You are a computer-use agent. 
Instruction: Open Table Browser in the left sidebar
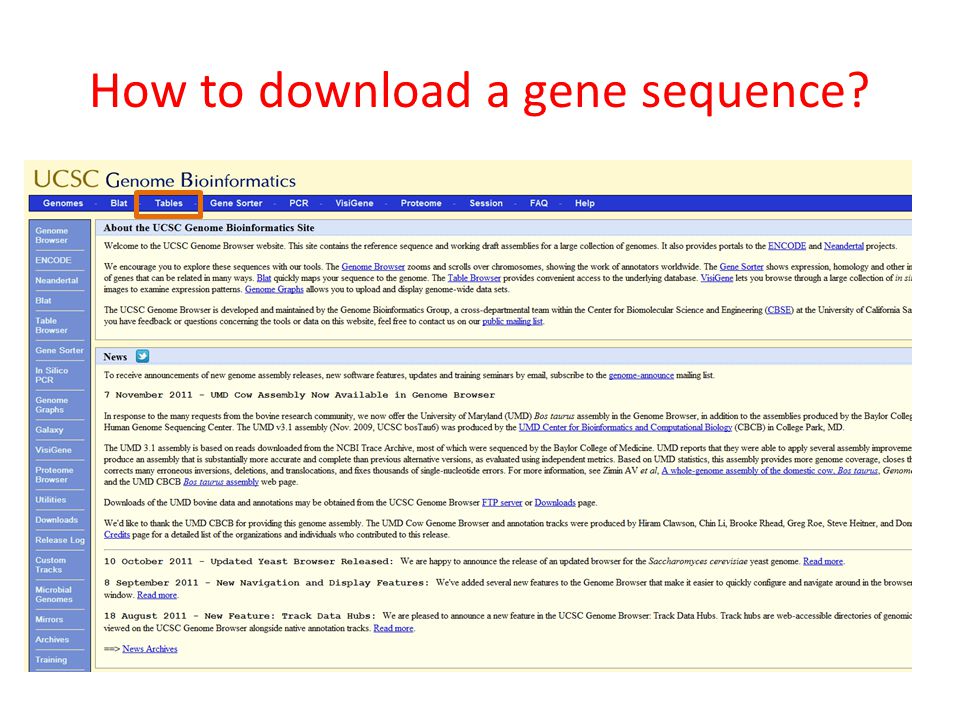click(x=52, y=326)
